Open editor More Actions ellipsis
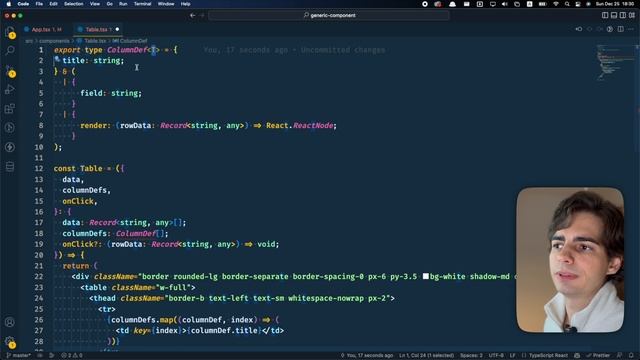 [631, 29]
